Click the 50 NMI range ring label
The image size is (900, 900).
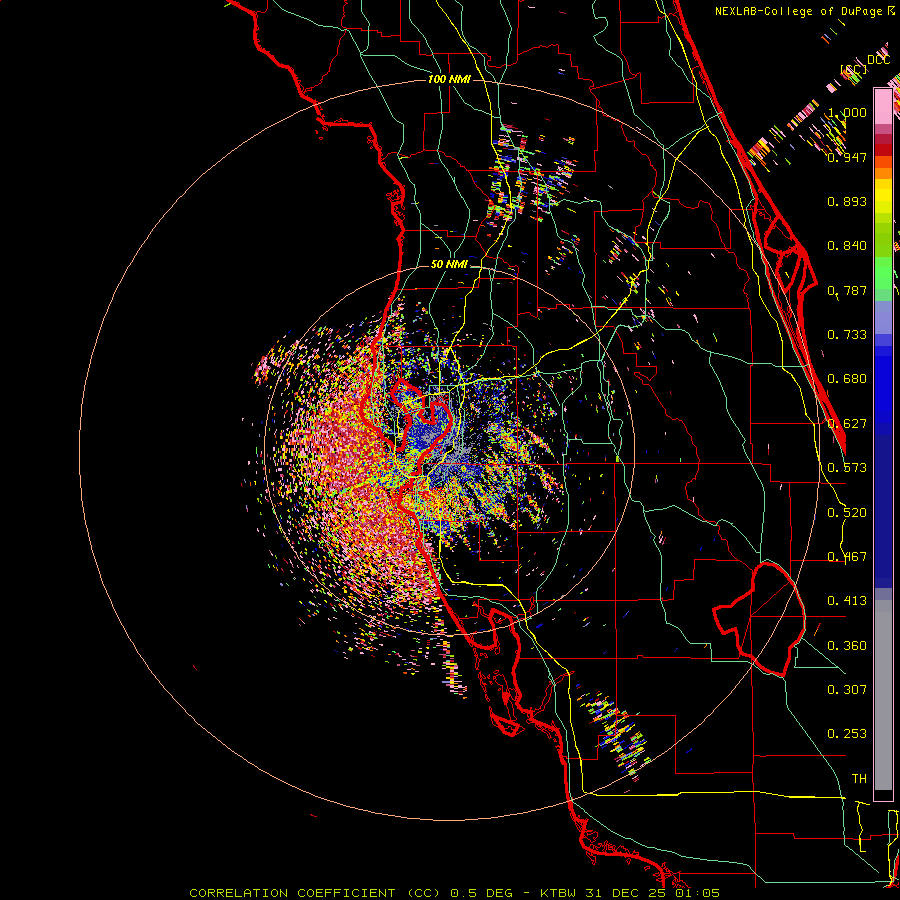click(449, 265)
